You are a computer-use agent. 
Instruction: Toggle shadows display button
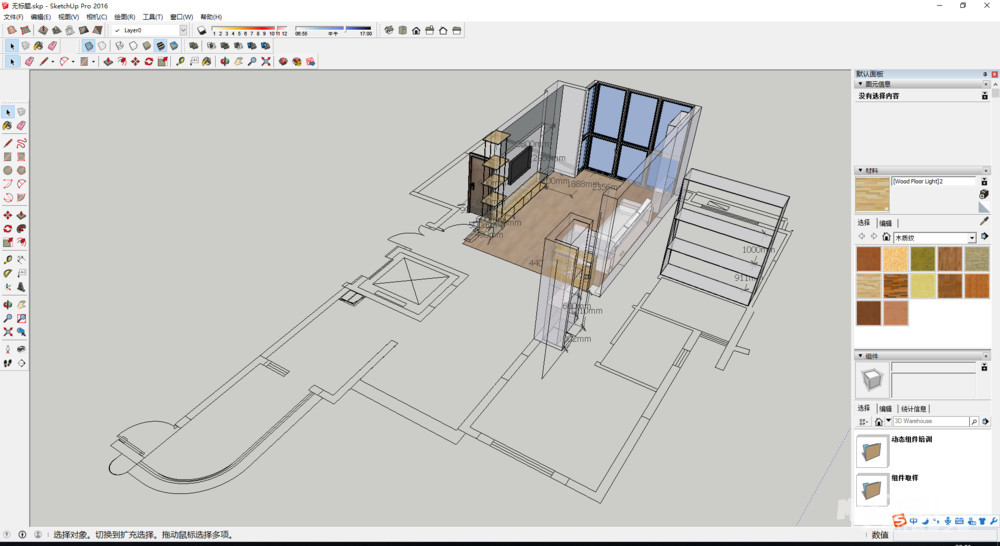tap(201, 31)
